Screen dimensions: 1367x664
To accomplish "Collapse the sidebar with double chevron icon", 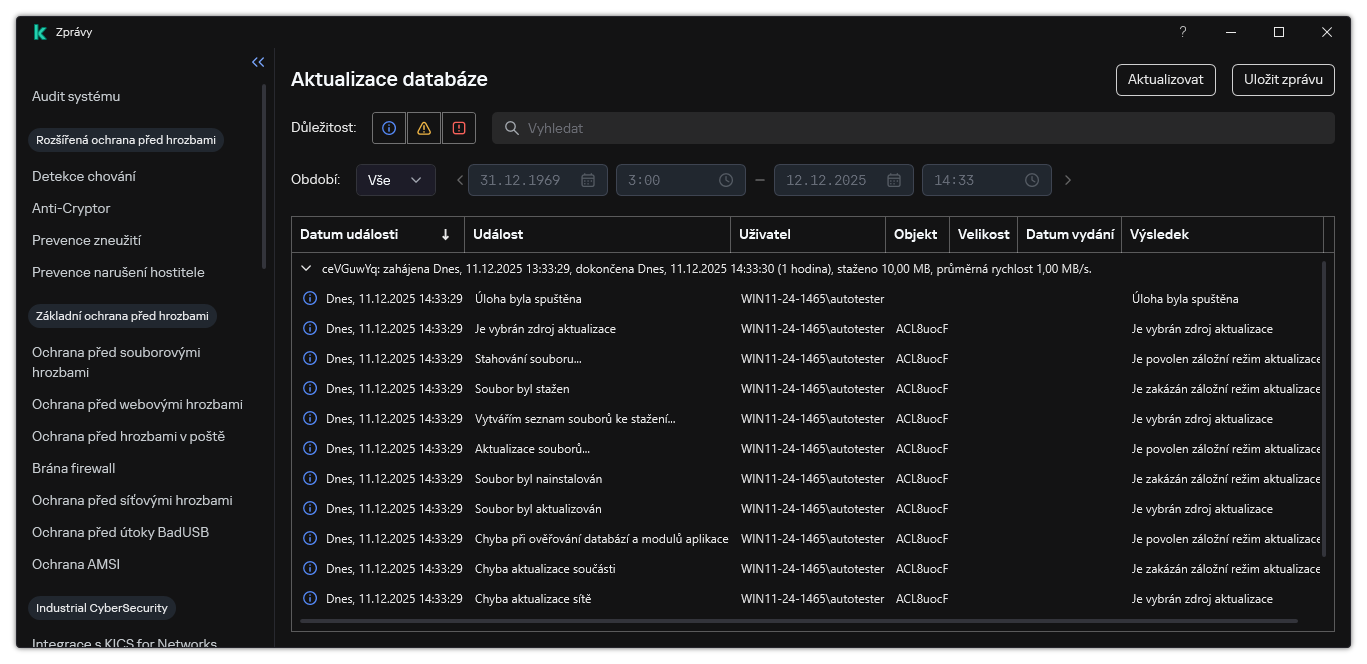I will pyautogui.click(x=258, y=62).
